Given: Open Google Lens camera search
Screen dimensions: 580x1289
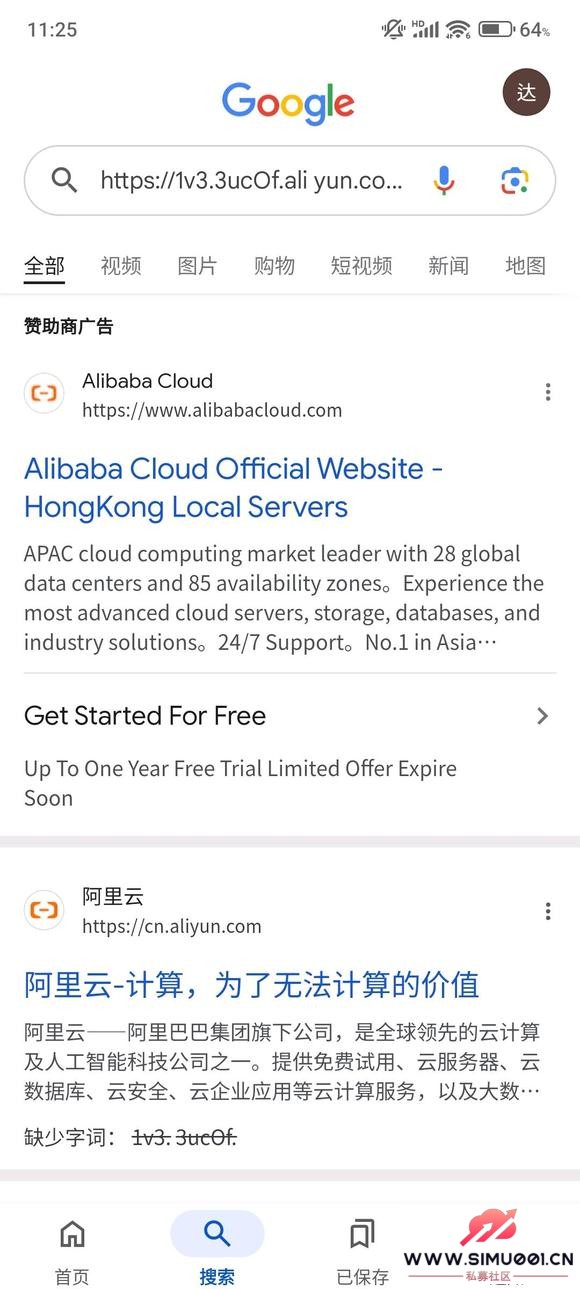Looking at the screenshot, I should pos(514,180).
